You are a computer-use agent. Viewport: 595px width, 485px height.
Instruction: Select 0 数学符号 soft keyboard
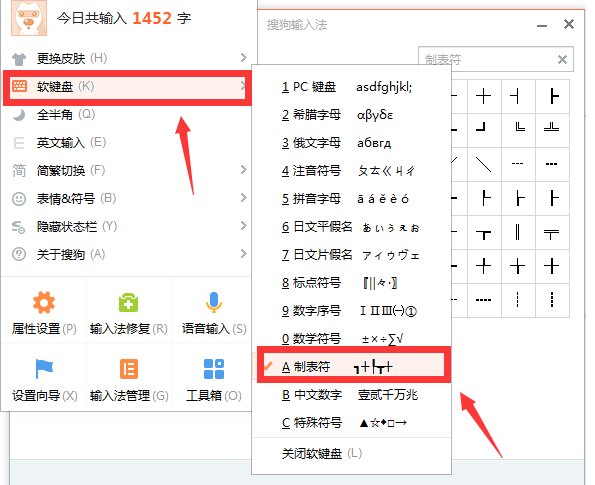click(351, 339)
